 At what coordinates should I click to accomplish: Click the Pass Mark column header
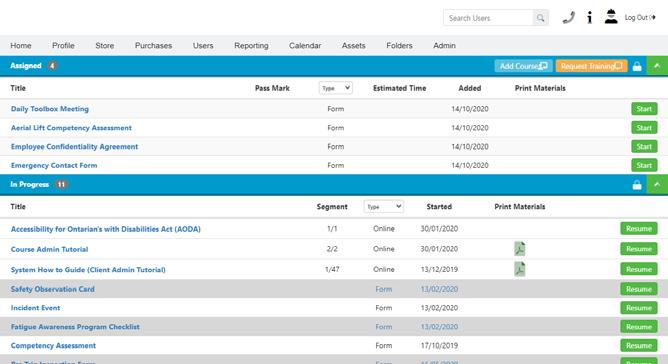272,88
